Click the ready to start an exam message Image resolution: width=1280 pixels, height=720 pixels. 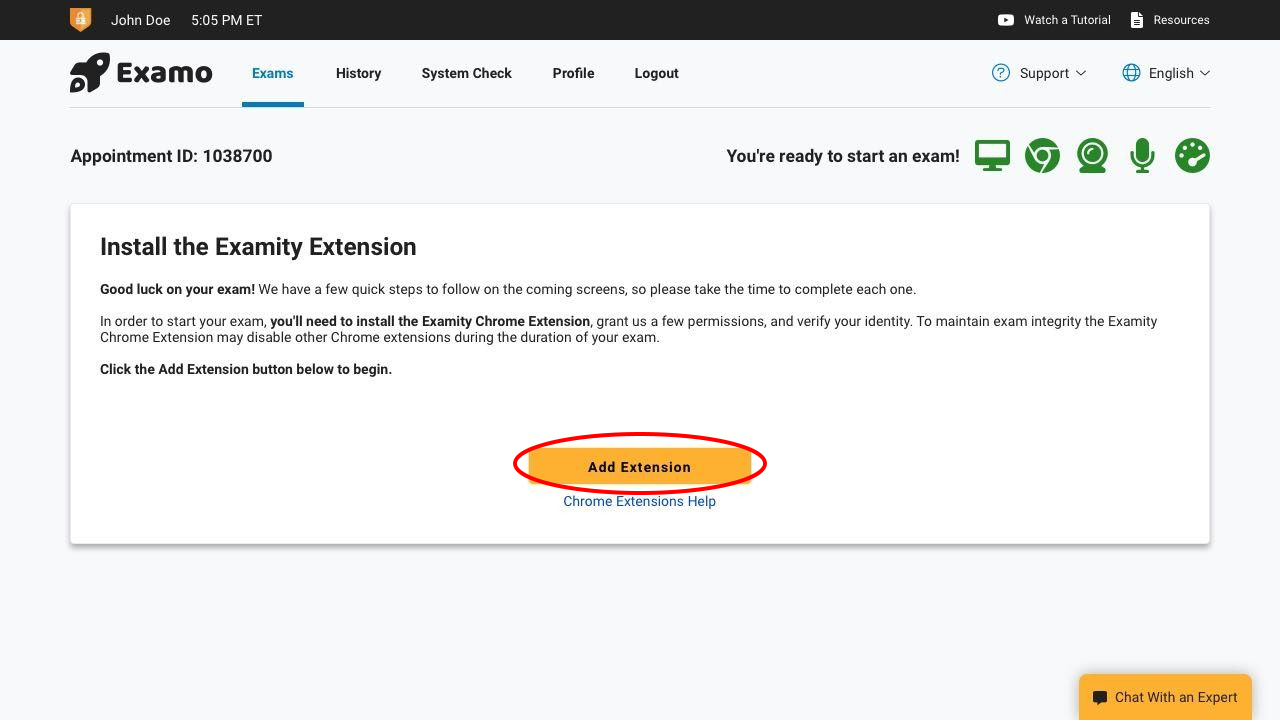coord(843,156)
